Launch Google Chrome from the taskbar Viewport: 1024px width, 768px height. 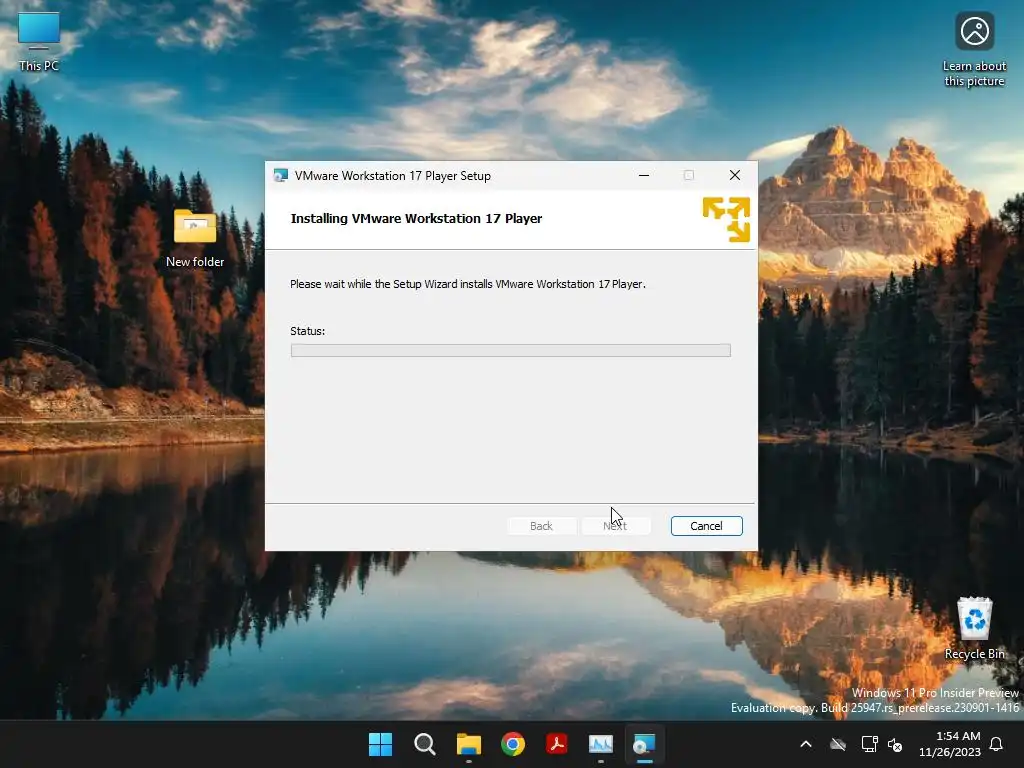(x=513, y=744)
